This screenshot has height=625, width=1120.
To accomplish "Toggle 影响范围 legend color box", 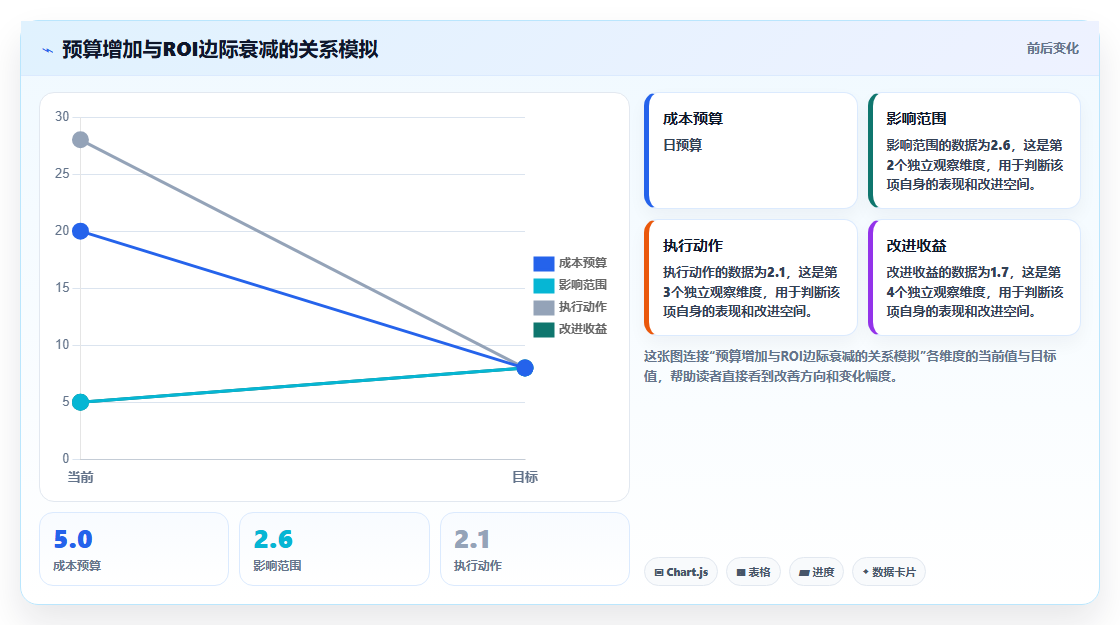I will [x=544, y=286].
